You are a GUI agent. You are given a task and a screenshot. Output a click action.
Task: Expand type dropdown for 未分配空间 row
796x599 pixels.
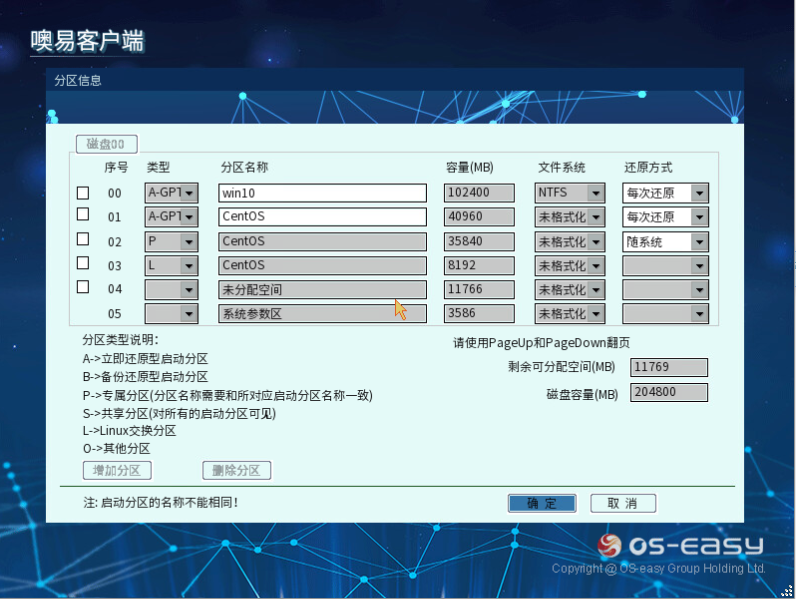click(189, 290)
